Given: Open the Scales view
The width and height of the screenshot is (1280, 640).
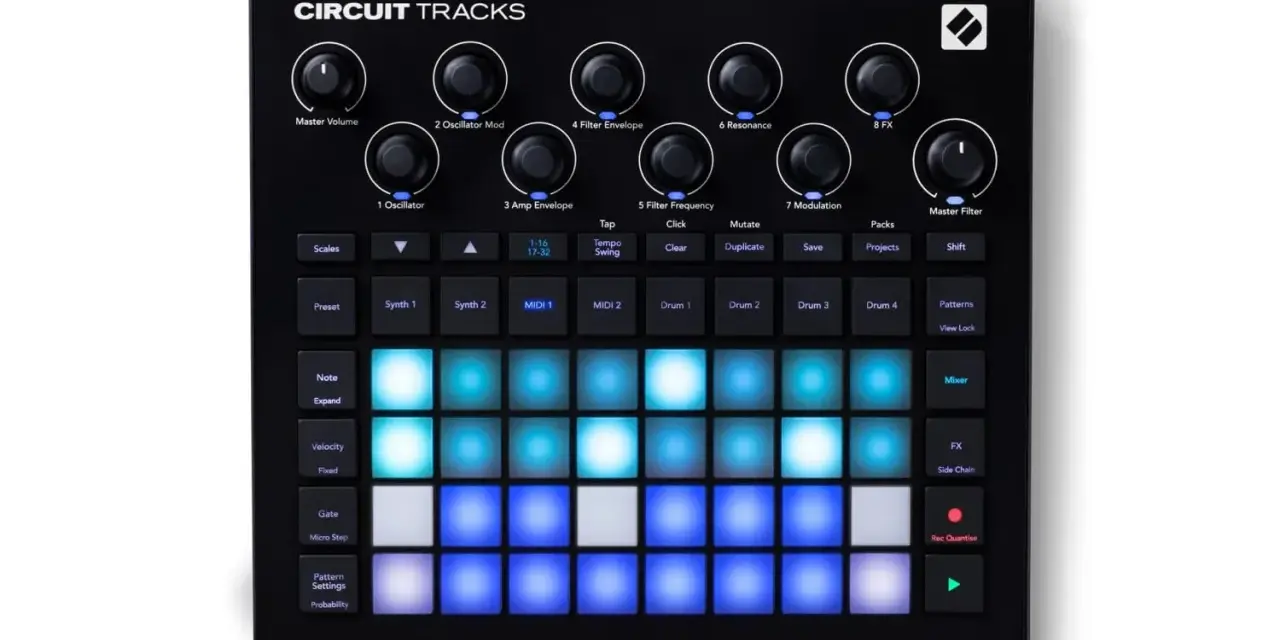Looking at the screenshot, I should coord(326,248).
